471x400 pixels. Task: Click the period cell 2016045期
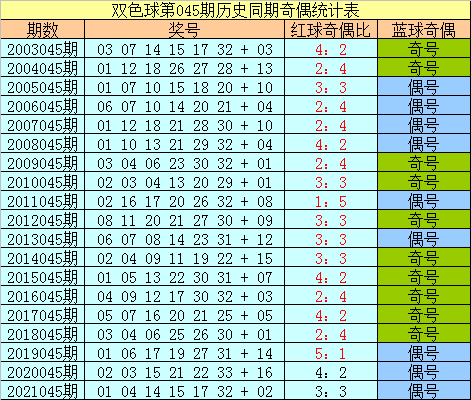[42, 296]
